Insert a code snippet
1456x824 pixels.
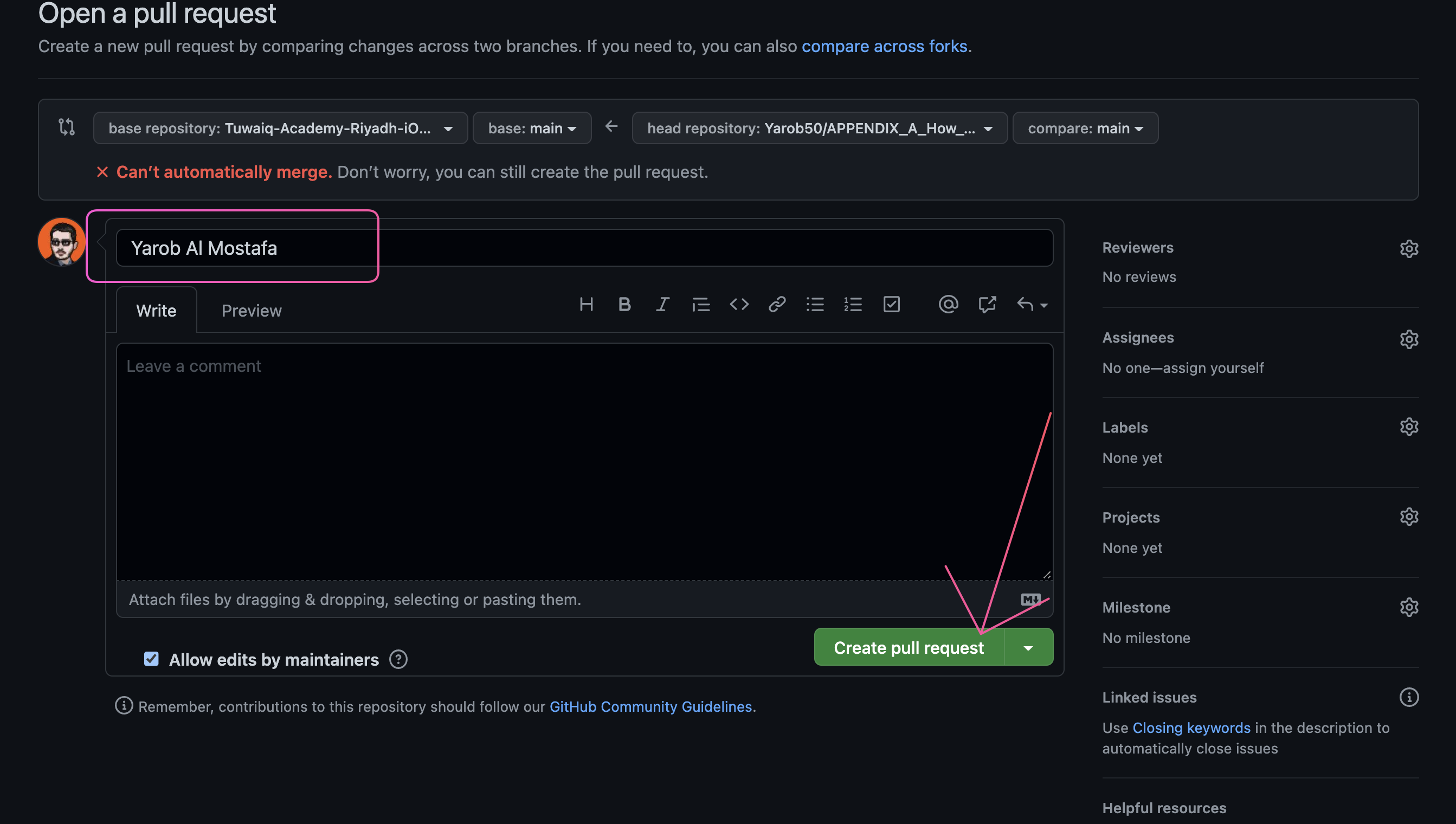point(738,304)
